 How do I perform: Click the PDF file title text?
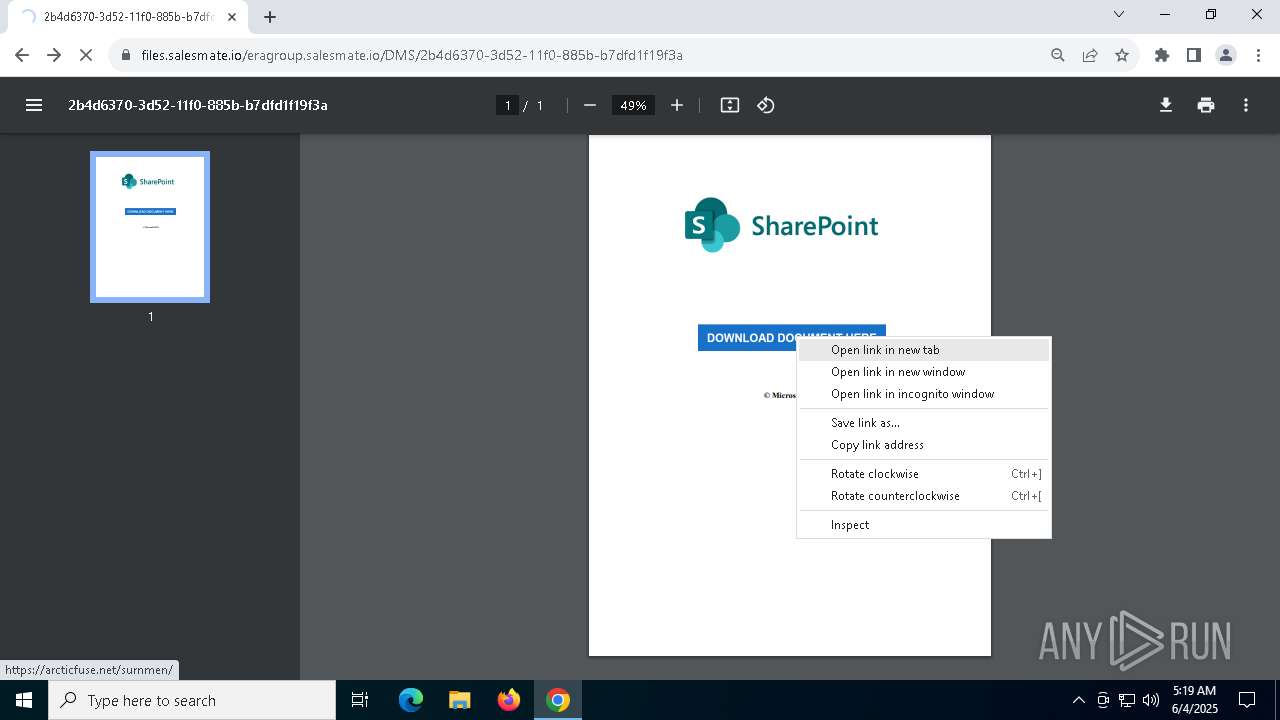click(x=198, y=105)
